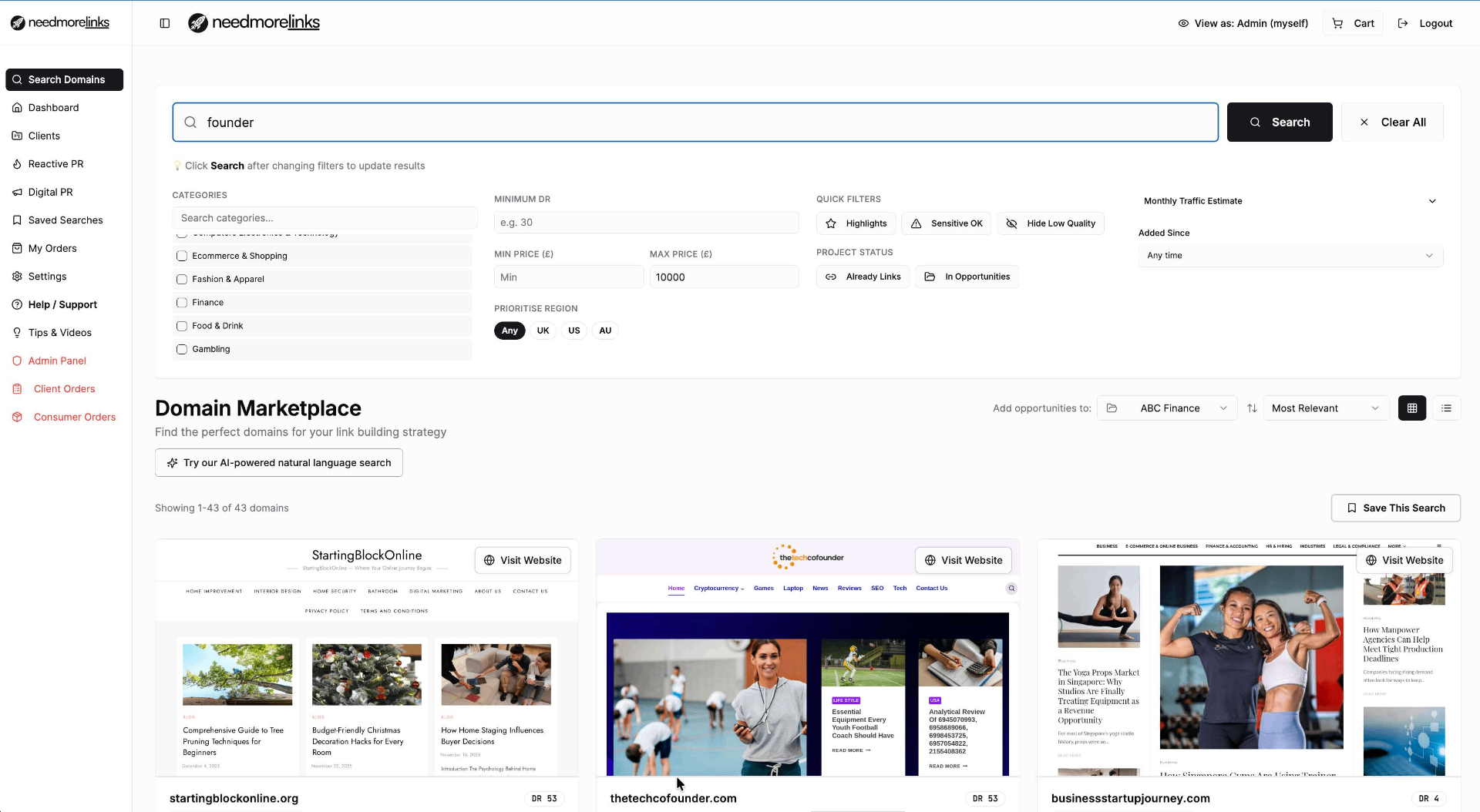Click the Reactive PR flame icon

(17, 164)
